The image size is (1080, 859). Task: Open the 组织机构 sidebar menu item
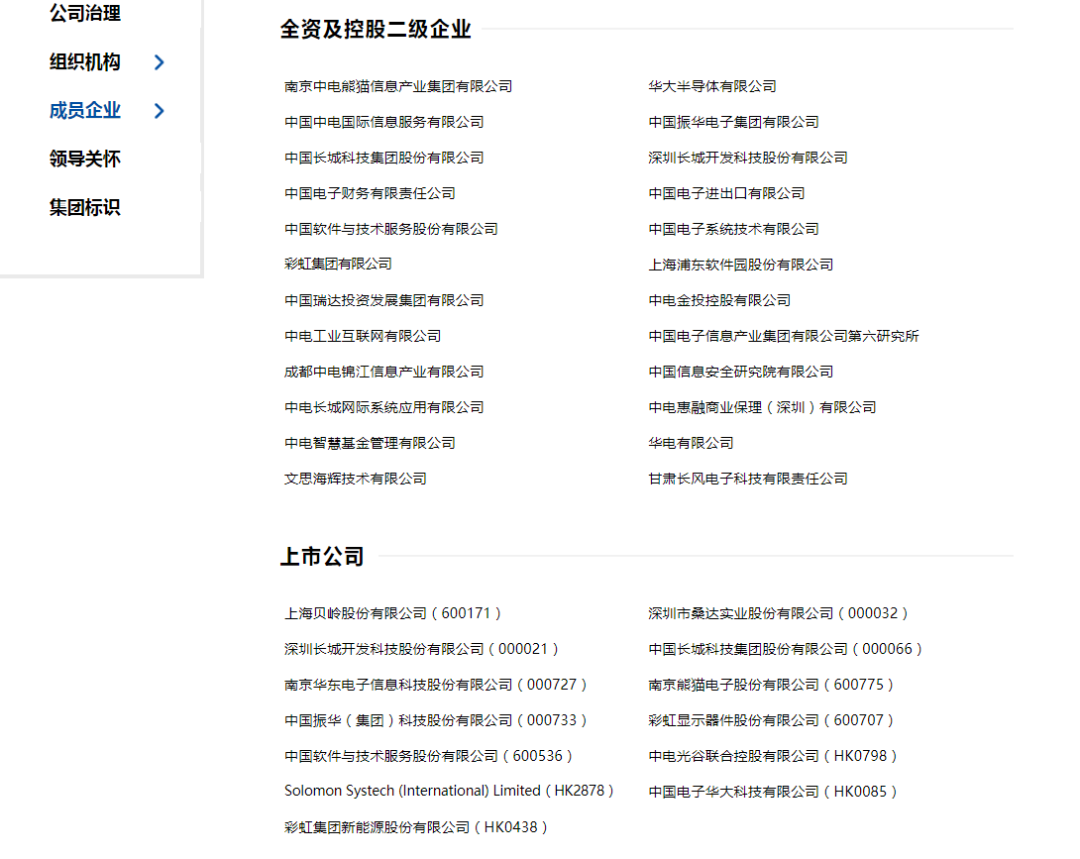[x=85, y=62]
